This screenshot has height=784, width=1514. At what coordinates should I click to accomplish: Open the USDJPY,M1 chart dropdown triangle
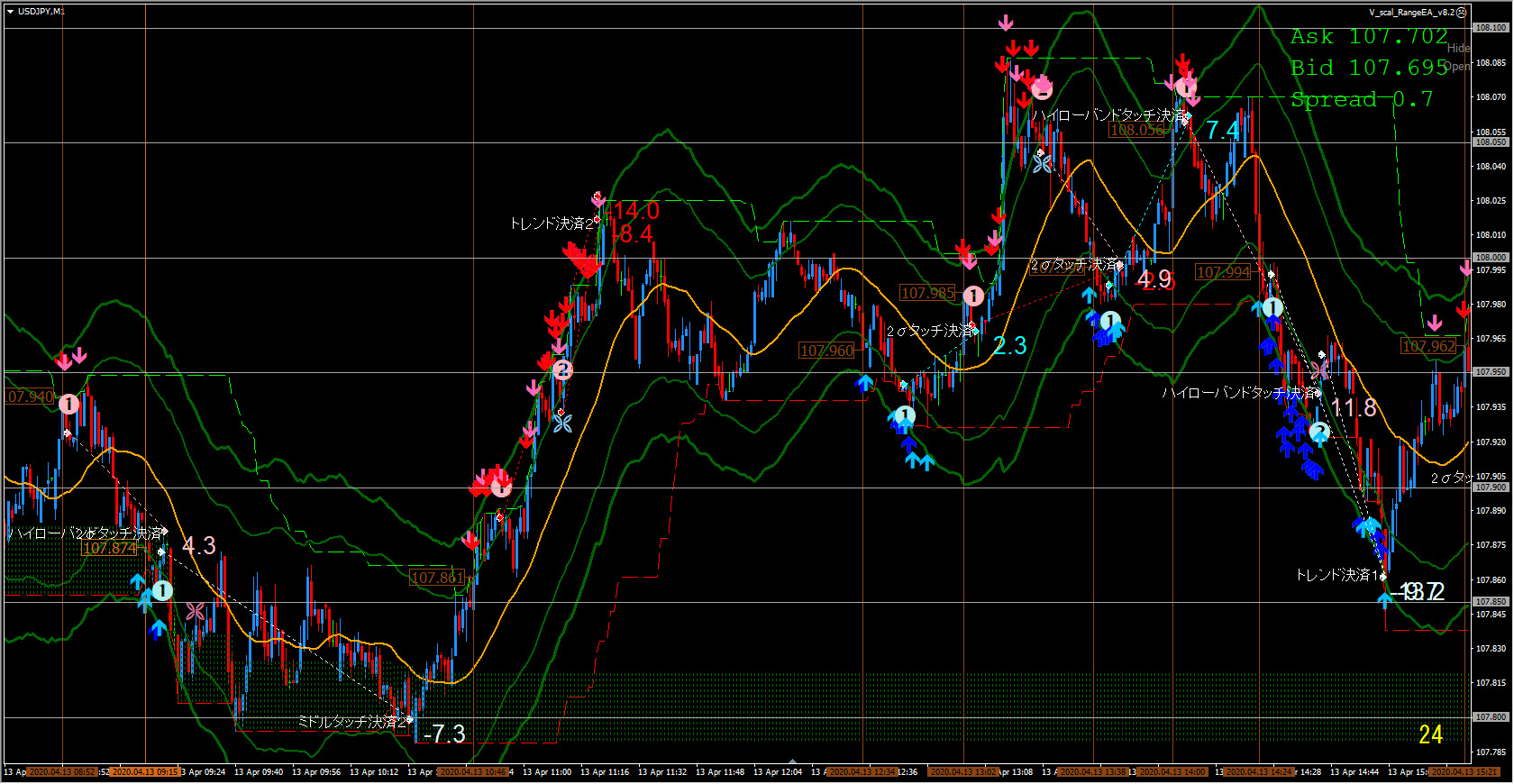pos(11,12)
